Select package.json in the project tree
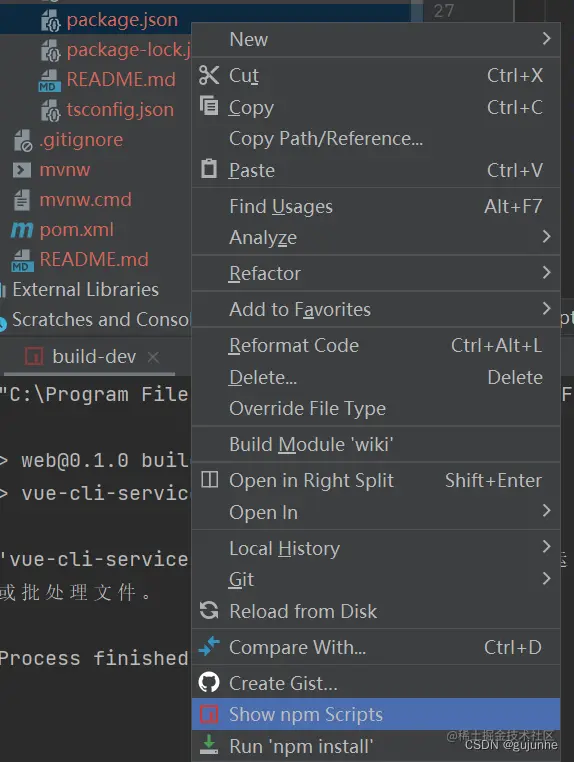 pyautogui.click(x=122, y=20)
